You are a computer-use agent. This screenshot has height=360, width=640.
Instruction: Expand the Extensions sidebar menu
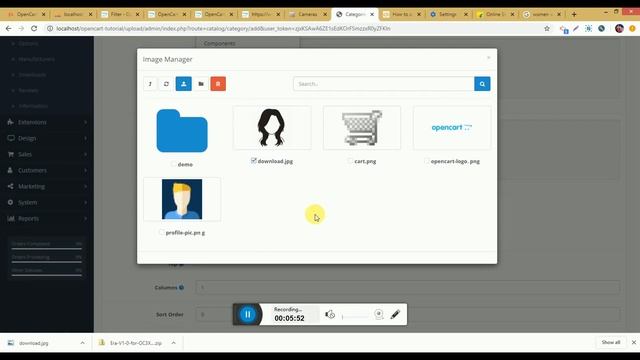[x=47, y=122]
